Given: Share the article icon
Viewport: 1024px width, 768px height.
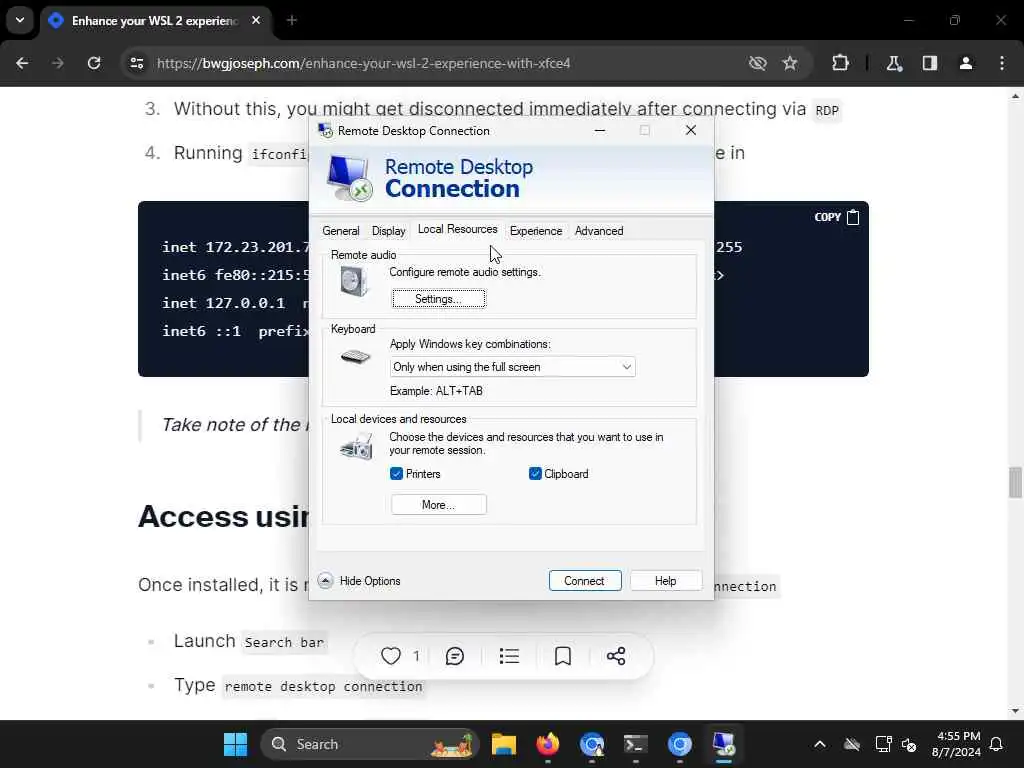Looking at the screenshot, I should pos(616,656).
